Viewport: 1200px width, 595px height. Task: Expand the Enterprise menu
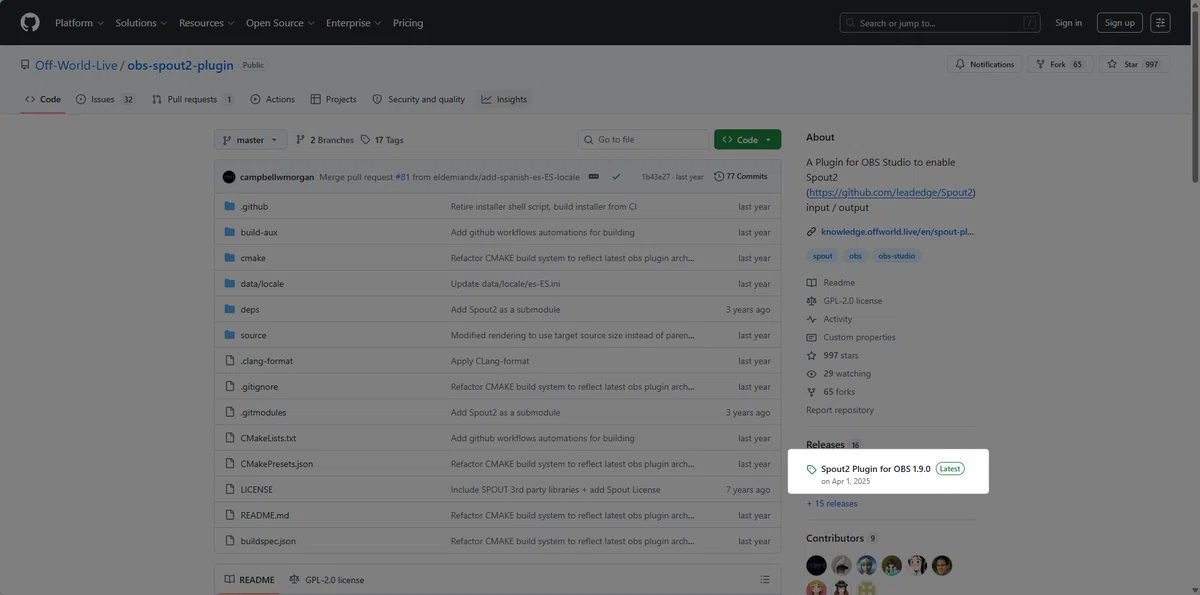point(354,23)
